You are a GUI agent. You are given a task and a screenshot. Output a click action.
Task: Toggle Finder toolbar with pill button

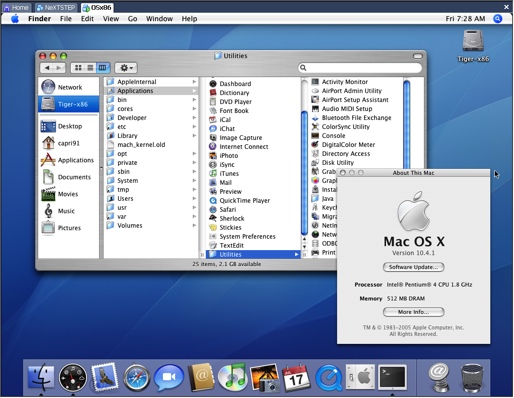(x=418, y=56)
